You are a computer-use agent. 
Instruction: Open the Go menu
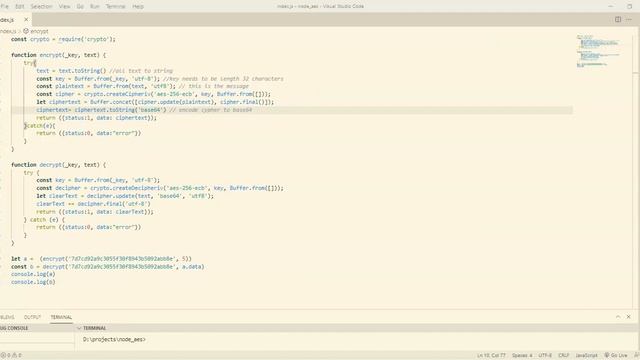click(x=80, y=7)
